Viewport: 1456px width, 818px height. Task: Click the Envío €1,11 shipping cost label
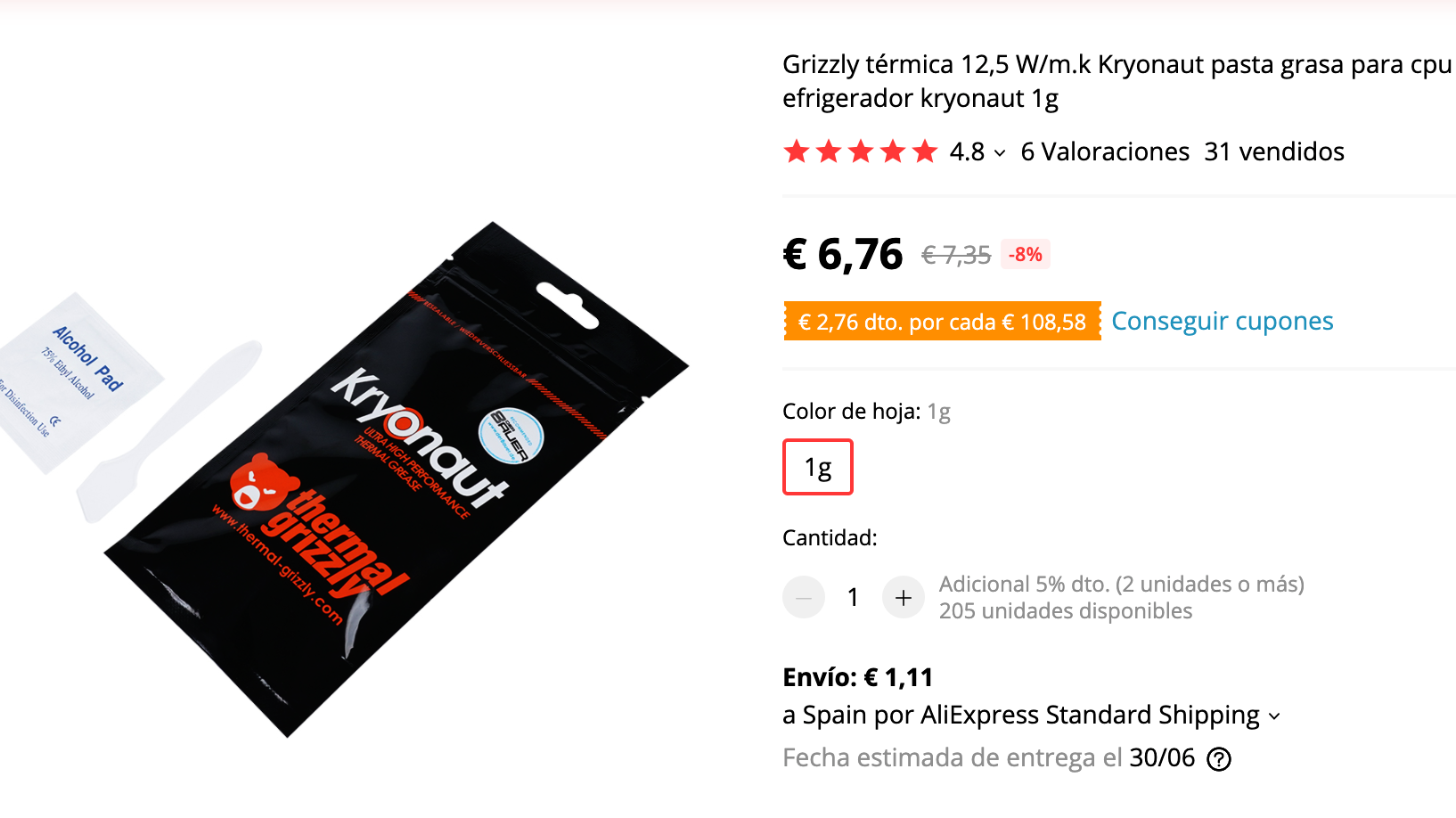[x=857, y=677]
